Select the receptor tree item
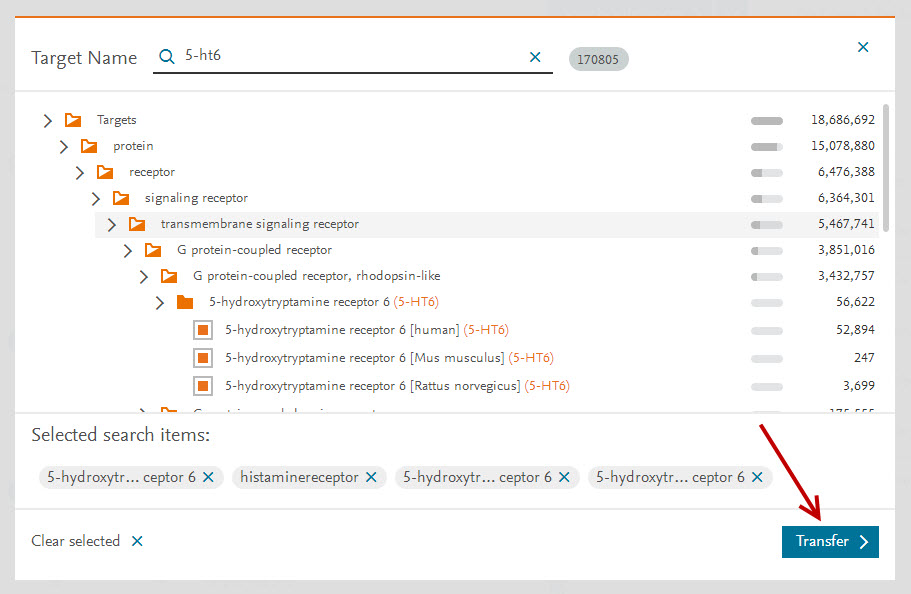Viewport: 911px width, 594px height. click(x=152, y=172)
